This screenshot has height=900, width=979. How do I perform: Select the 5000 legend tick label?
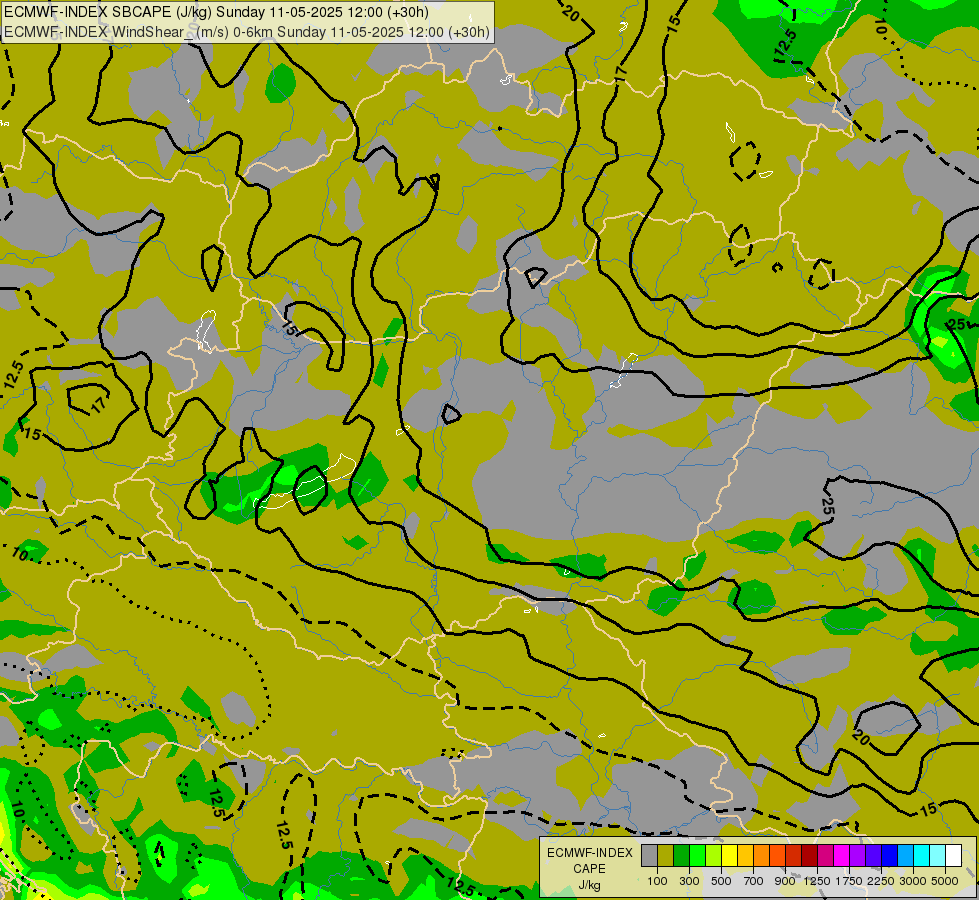945,881
